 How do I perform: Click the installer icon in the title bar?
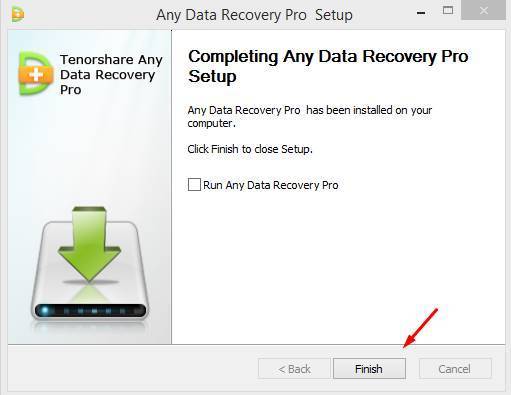coord(18,14)
